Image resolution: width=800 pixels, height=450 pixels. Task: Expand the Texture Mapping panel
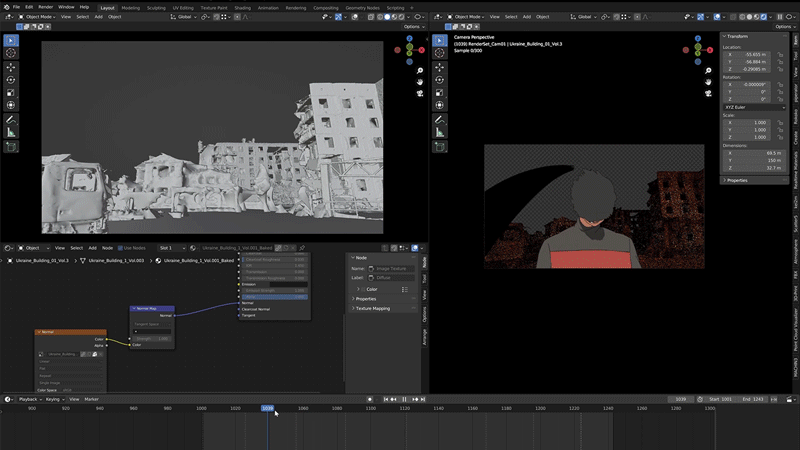(x=372, y=309)
